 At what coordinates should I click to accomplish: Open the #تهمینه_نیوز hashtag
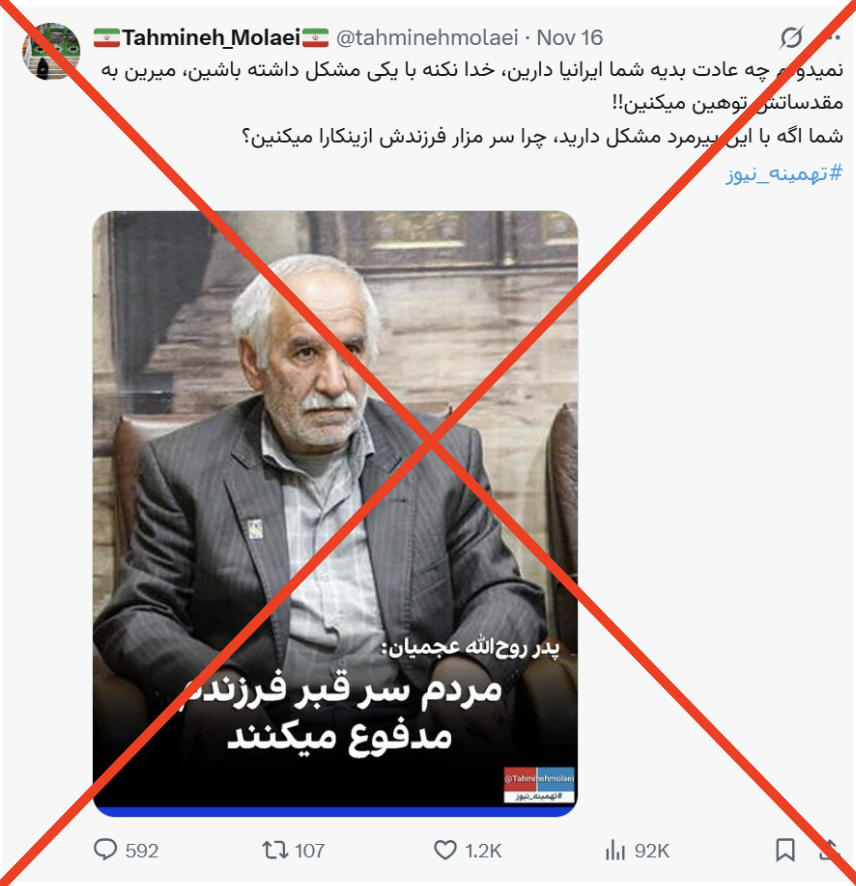(784, 173)
